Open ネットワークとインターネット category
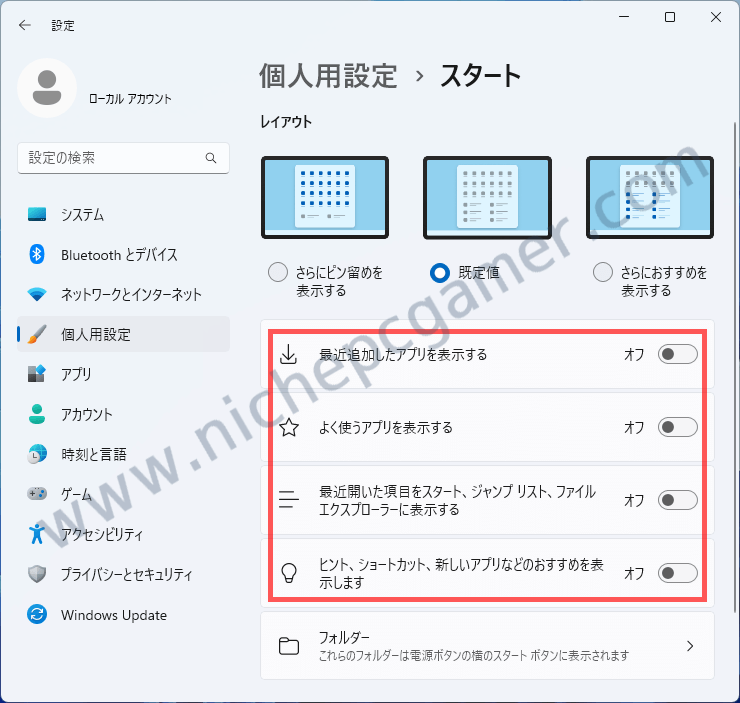740x703 pixels. click(x=123, y=294)
